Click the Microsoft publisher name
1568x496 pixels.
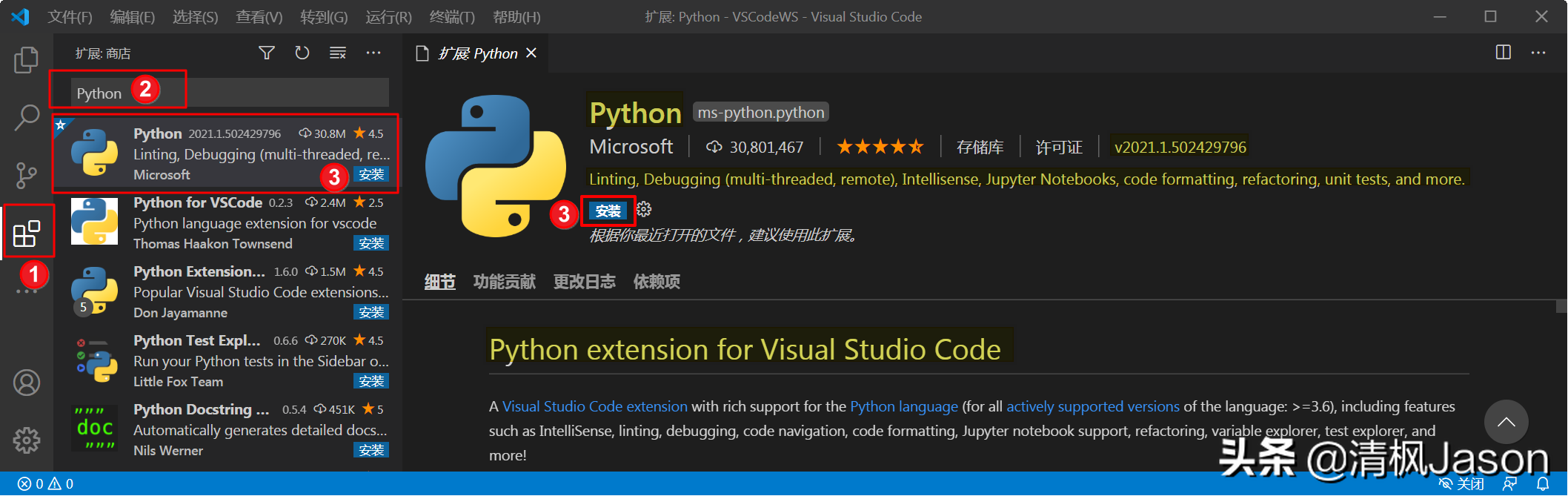coord(631,147)
